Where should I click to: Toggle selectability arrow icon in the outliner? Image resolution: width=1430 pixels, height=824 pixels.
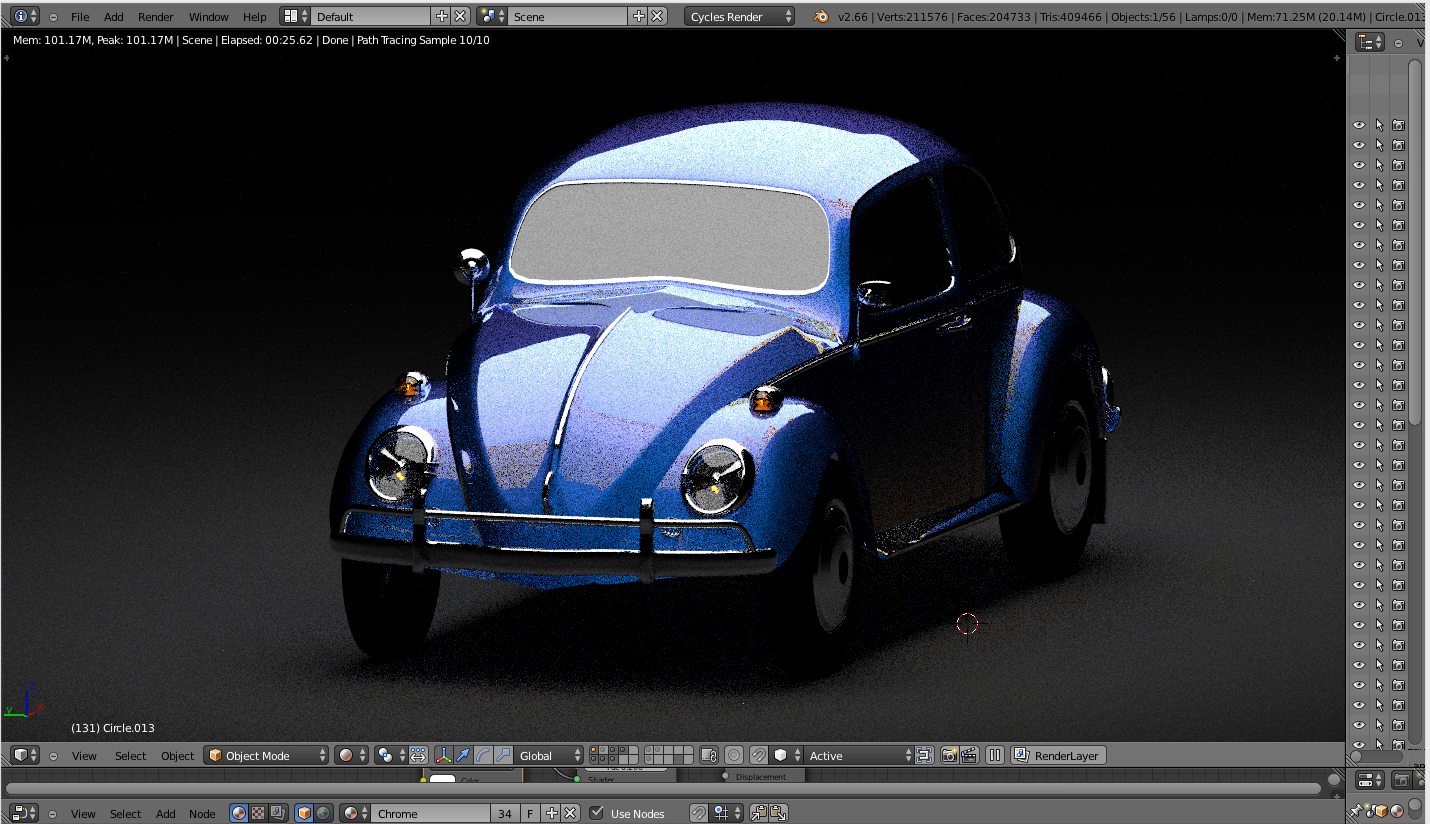pyautogui.click(x=1380, y=124)
